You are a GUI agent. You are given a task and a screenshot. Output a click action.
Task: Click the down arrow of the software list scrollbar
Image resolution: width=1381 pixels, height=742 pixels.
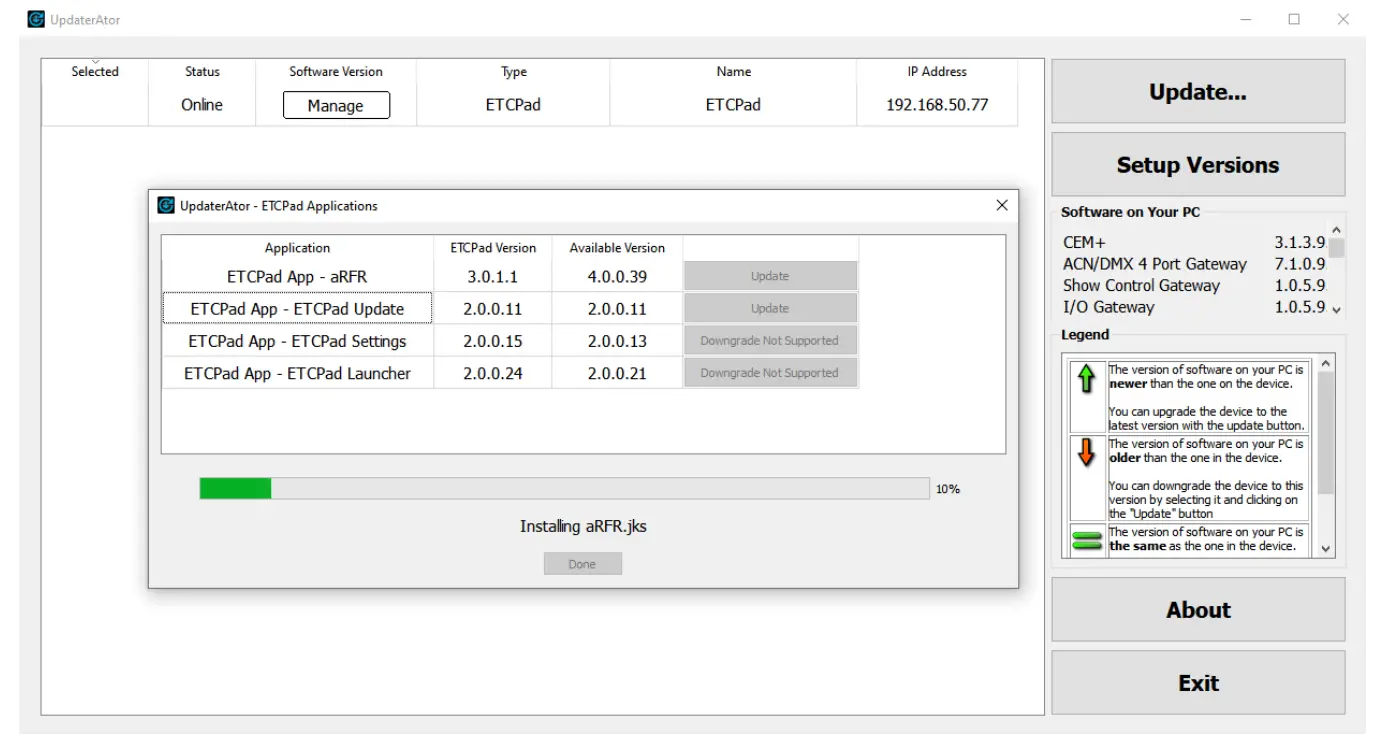1336,310
